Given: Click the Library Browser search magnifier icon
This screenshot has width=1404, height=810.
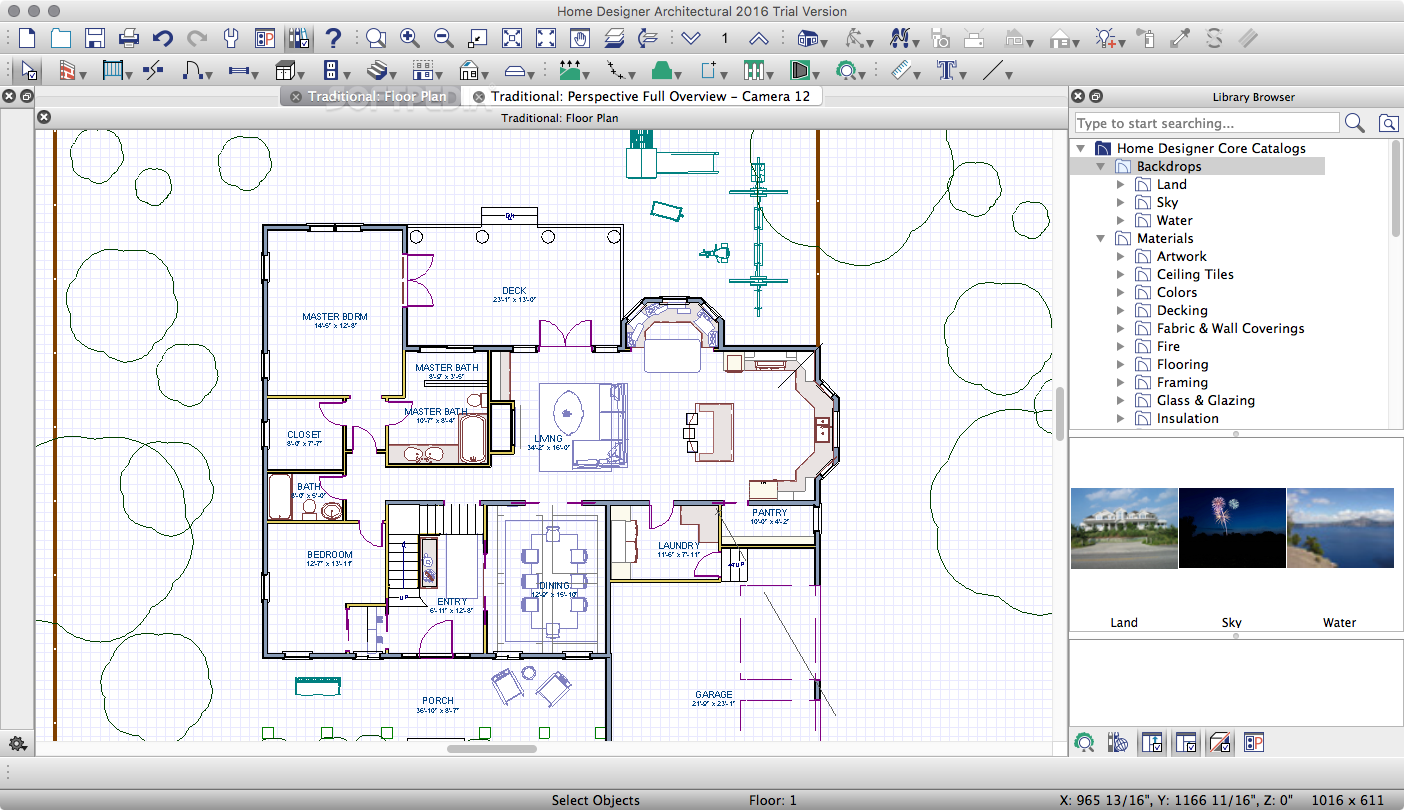Looking at the screenshot, I should pos(1354,123).
